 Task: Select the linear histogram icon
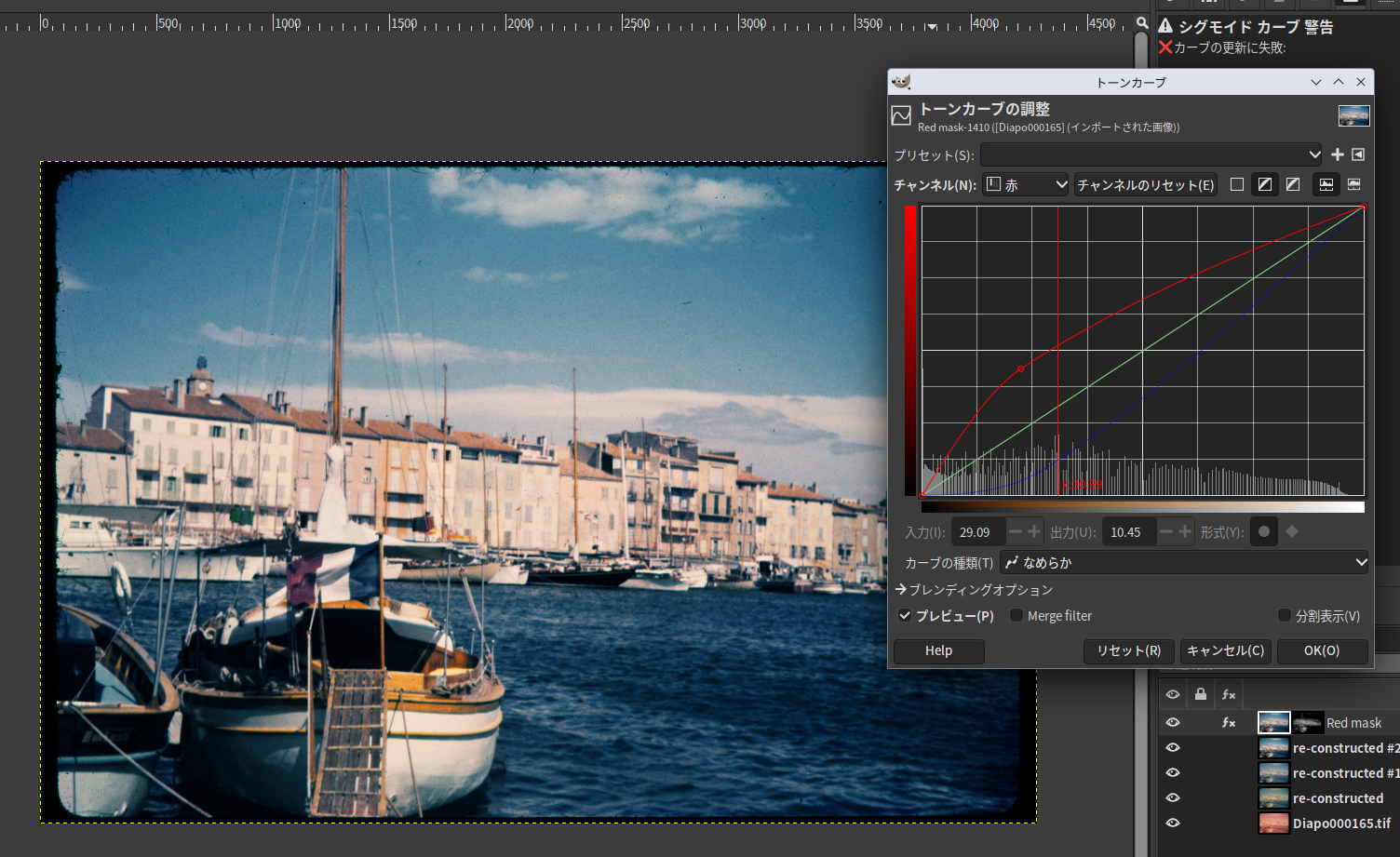click(1326, 184)
